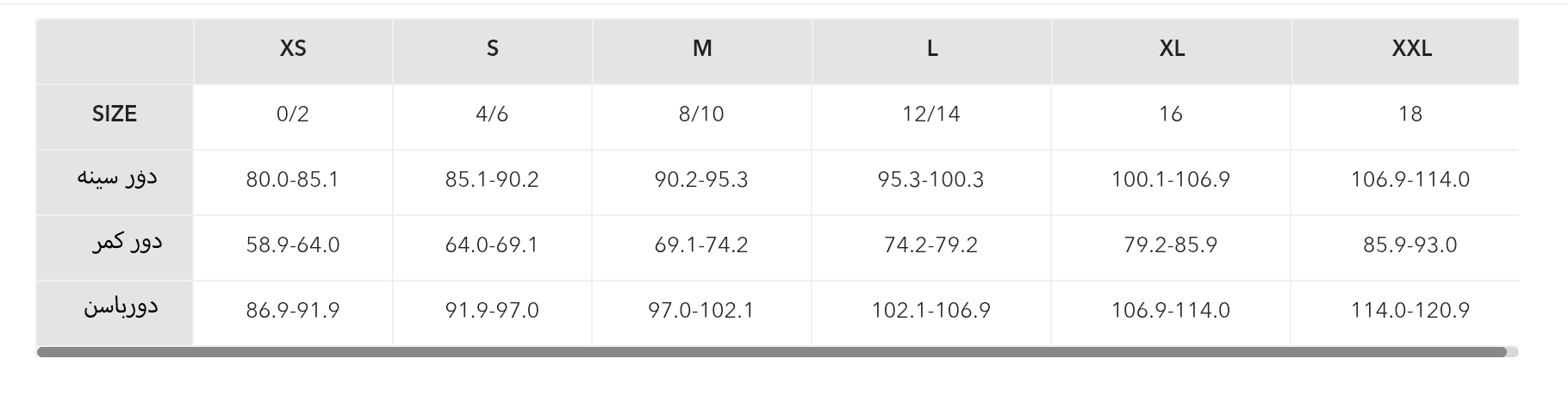Click the horizontal scrollbar under the size table
This screenshot has width=1568, height=396.
(x=771, y=352)
